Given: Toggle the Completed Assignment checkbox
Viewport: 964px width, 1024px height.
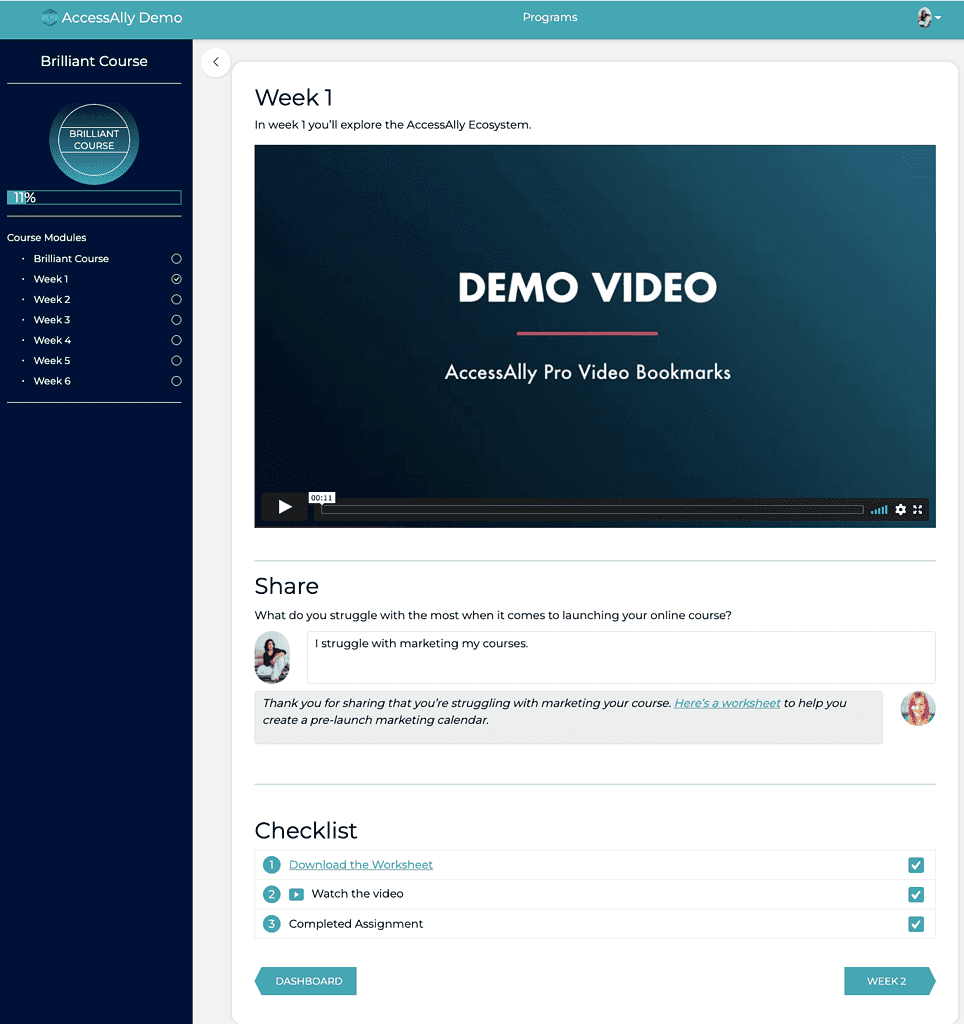Looking at the screenshot, I should [916, 924].
